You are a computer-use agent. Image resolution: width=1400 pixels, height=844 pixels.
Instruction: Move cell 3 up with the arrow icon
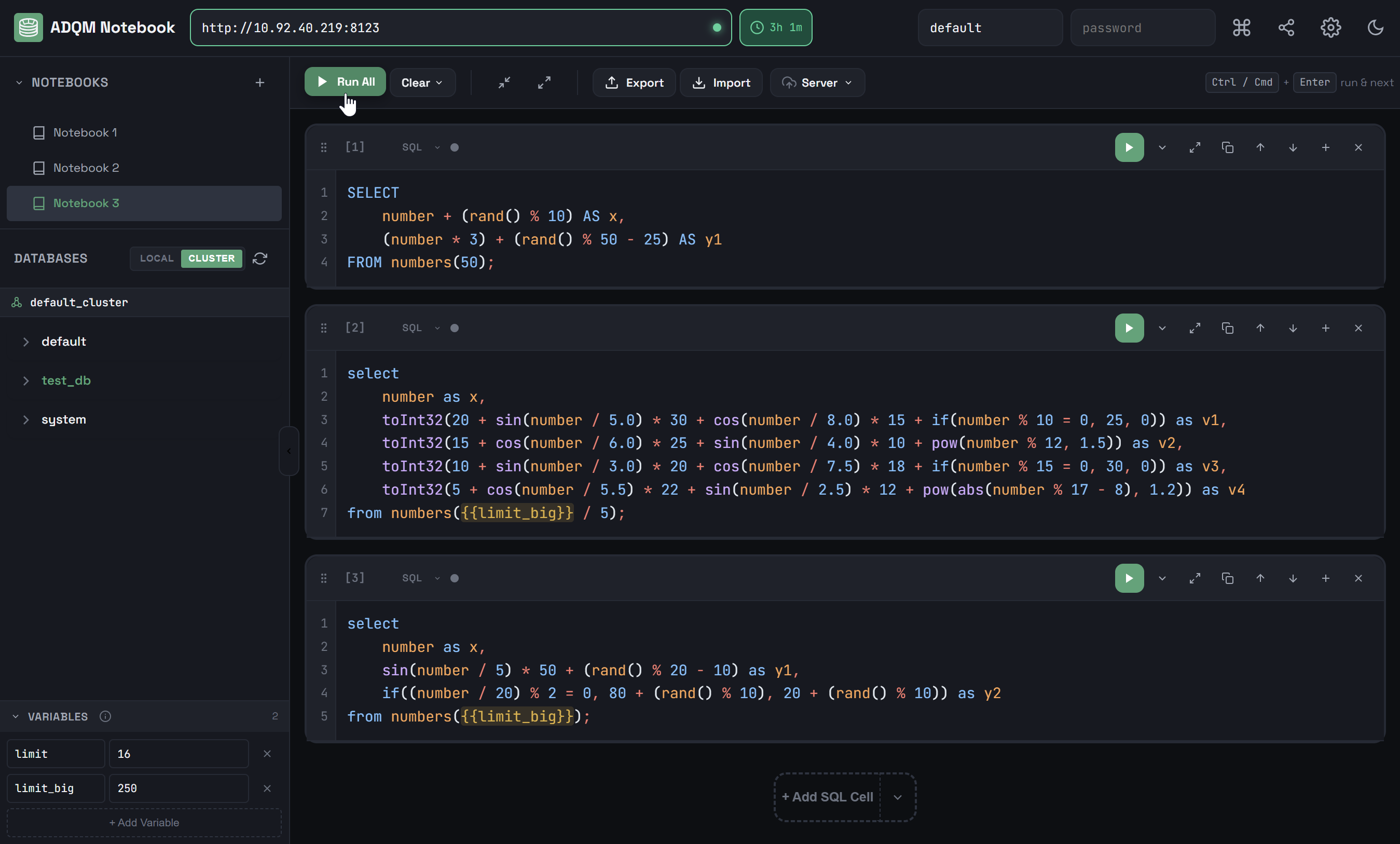(x=1260, y=578)
